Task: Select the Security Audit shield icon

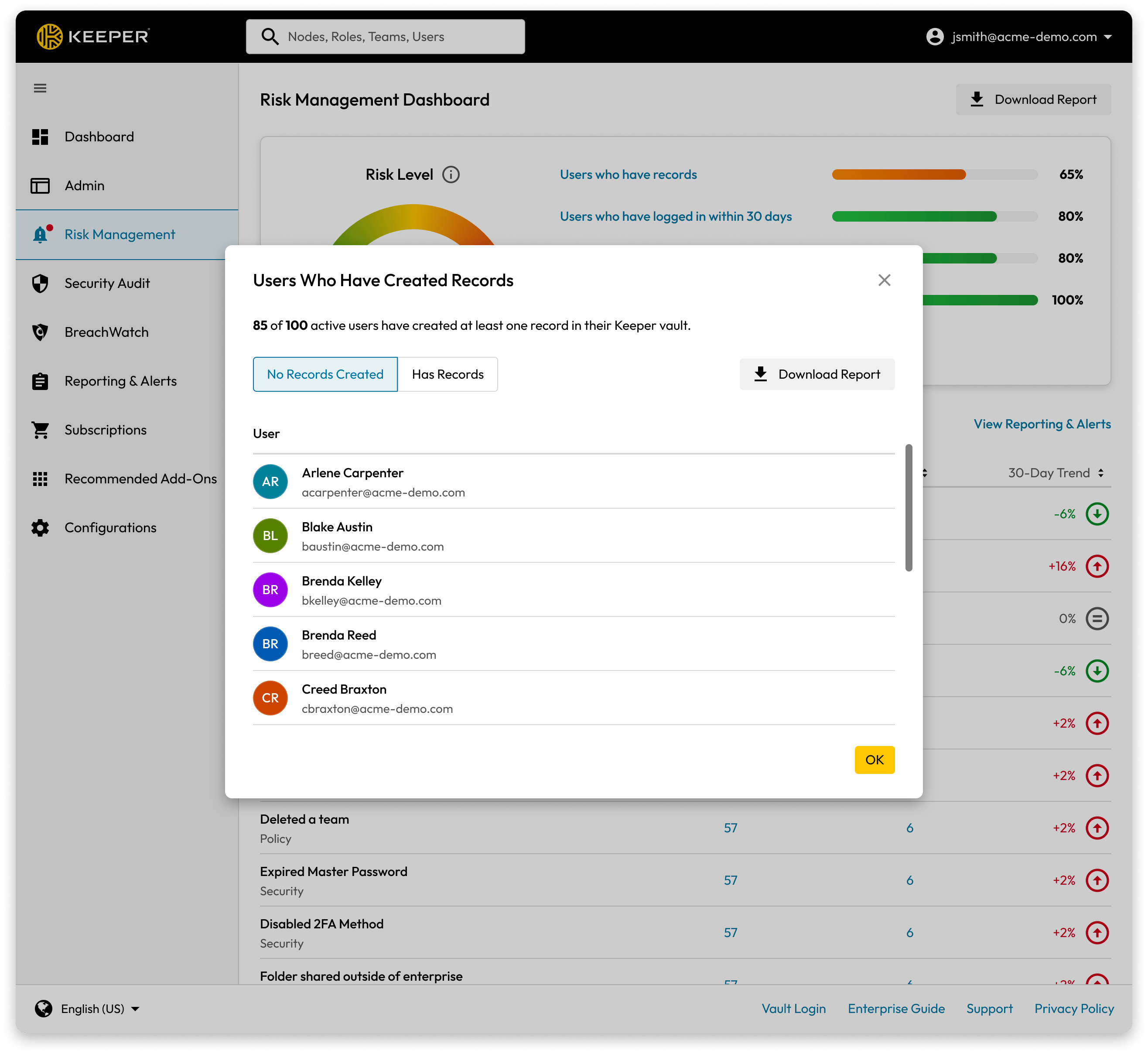Action: coord(41,283)
